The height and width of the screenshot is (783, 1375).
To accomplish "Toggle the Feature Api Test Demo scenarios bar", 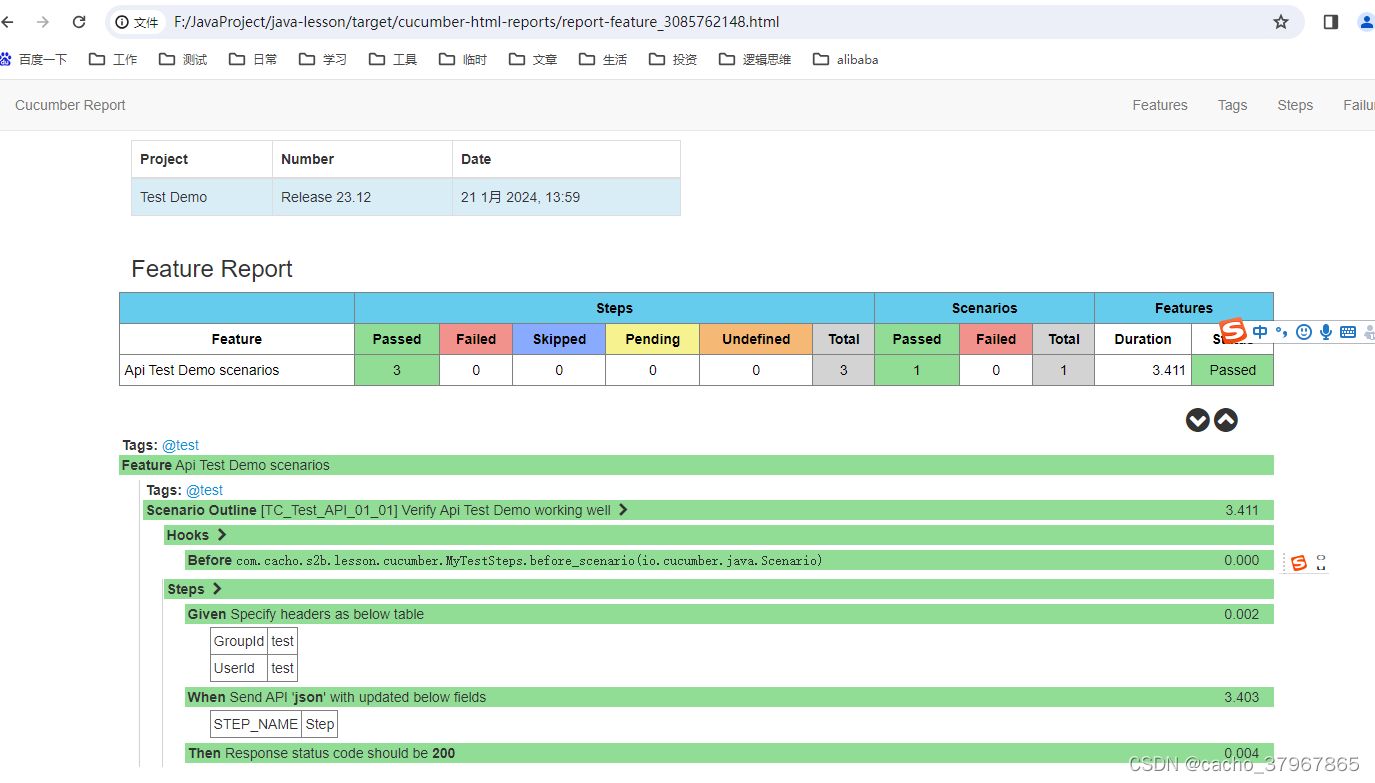I will (696, 465).
